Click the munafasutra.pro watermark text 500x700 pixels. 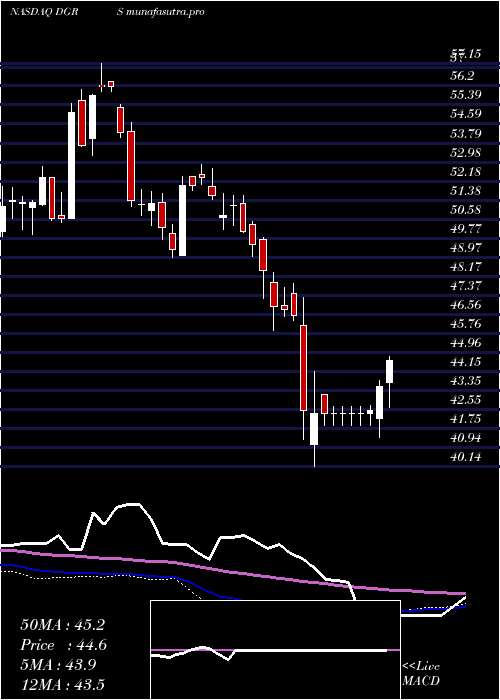pos(165,12)
